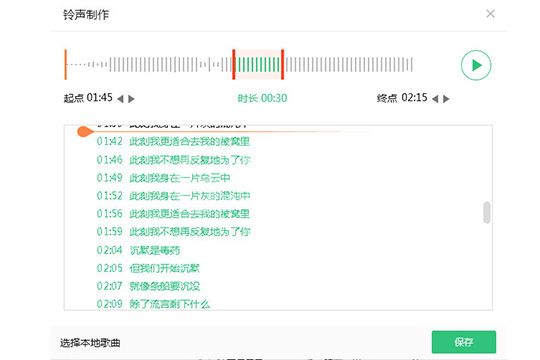Click the gray waveform after the selection
This screenshot has width=540, height=360.
(349, 64)
